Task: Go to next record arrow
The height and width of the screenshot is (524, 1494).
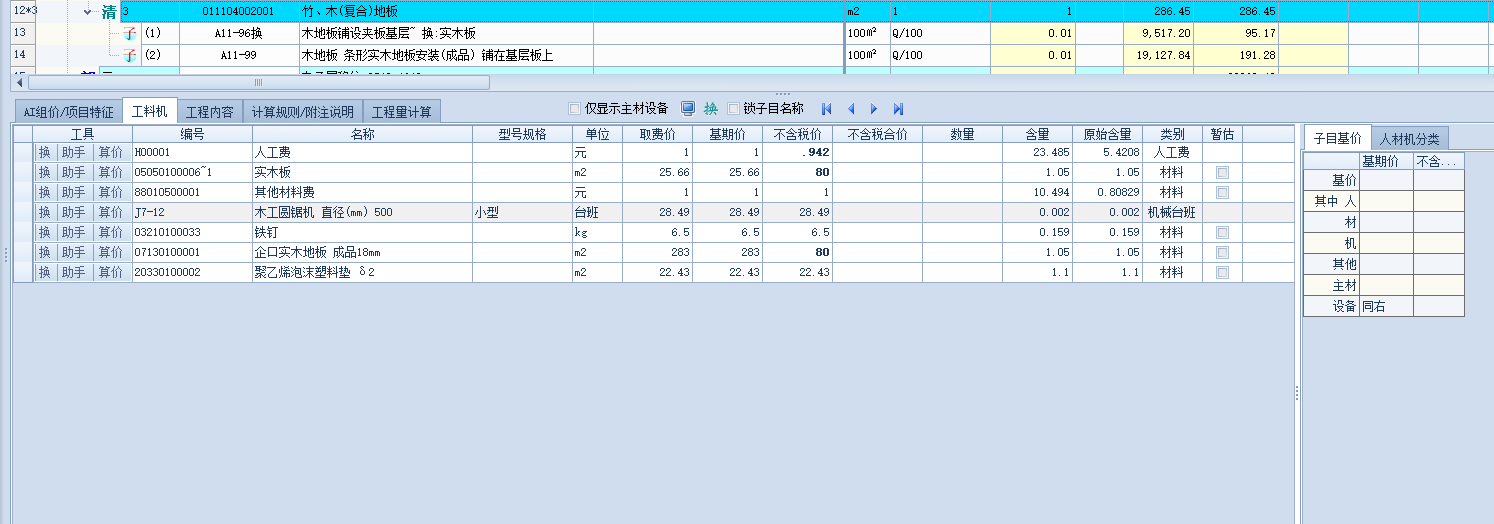Action: point(874,109)
